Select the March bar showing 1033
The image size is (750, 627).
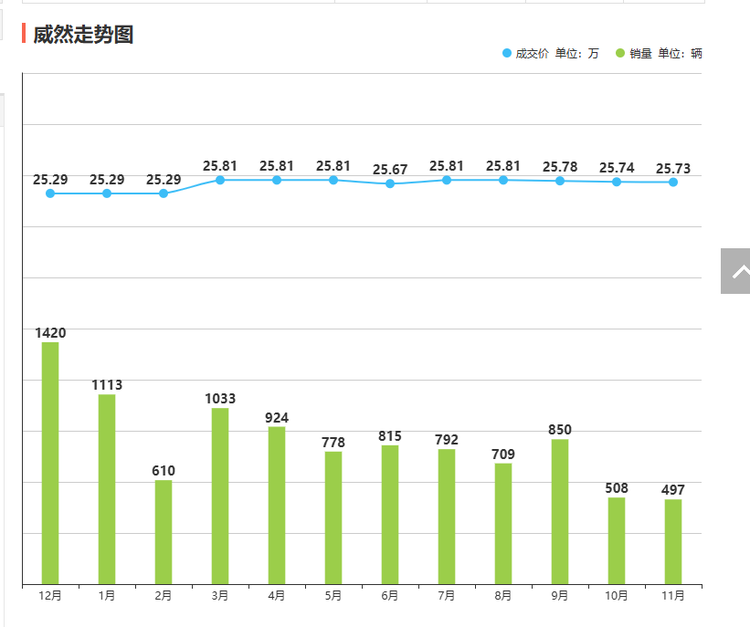(x=220, y=495)
